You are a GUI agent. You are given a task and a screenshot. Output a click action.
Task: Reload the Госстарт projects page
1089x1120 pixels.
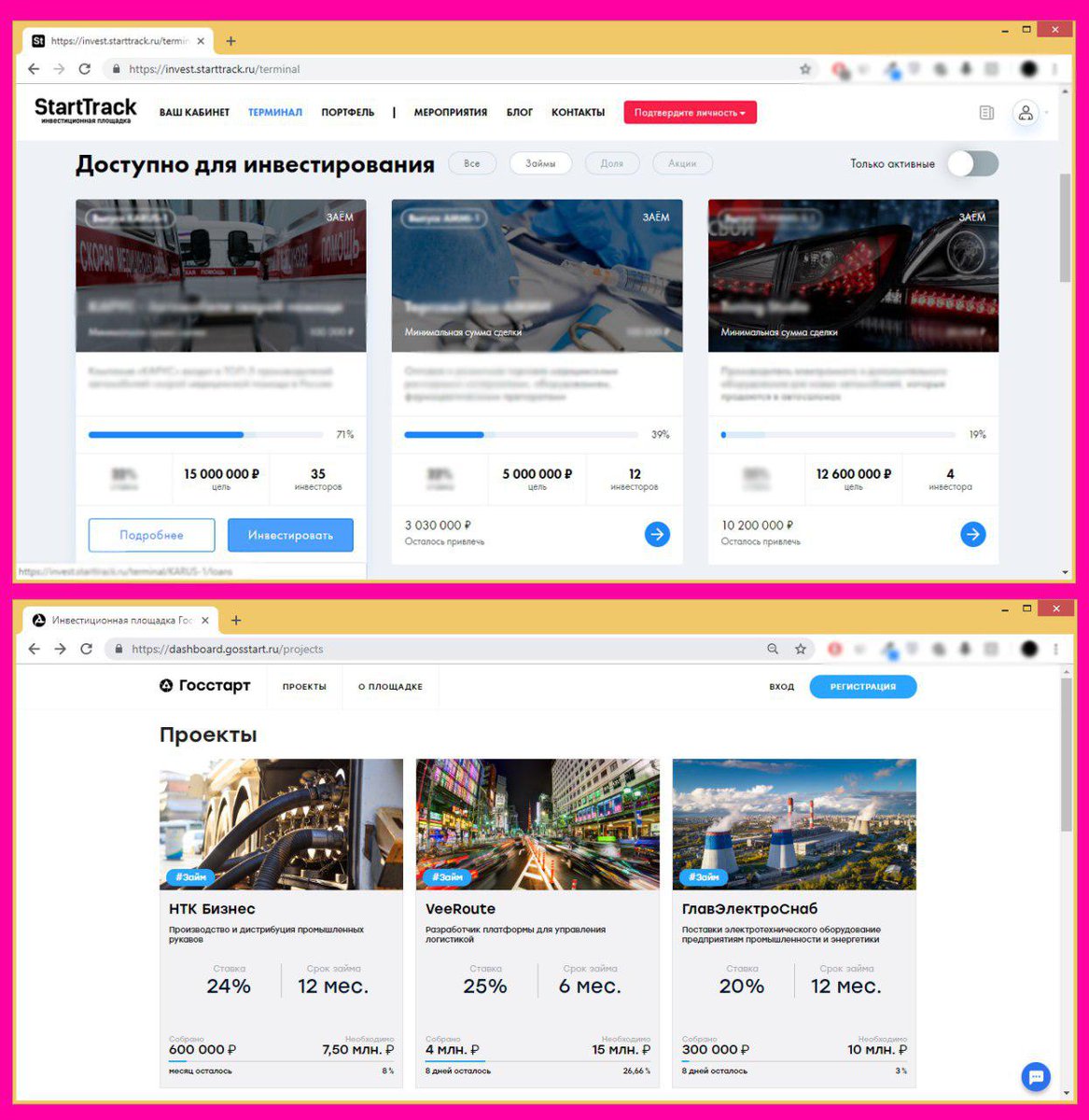point(86,649)
